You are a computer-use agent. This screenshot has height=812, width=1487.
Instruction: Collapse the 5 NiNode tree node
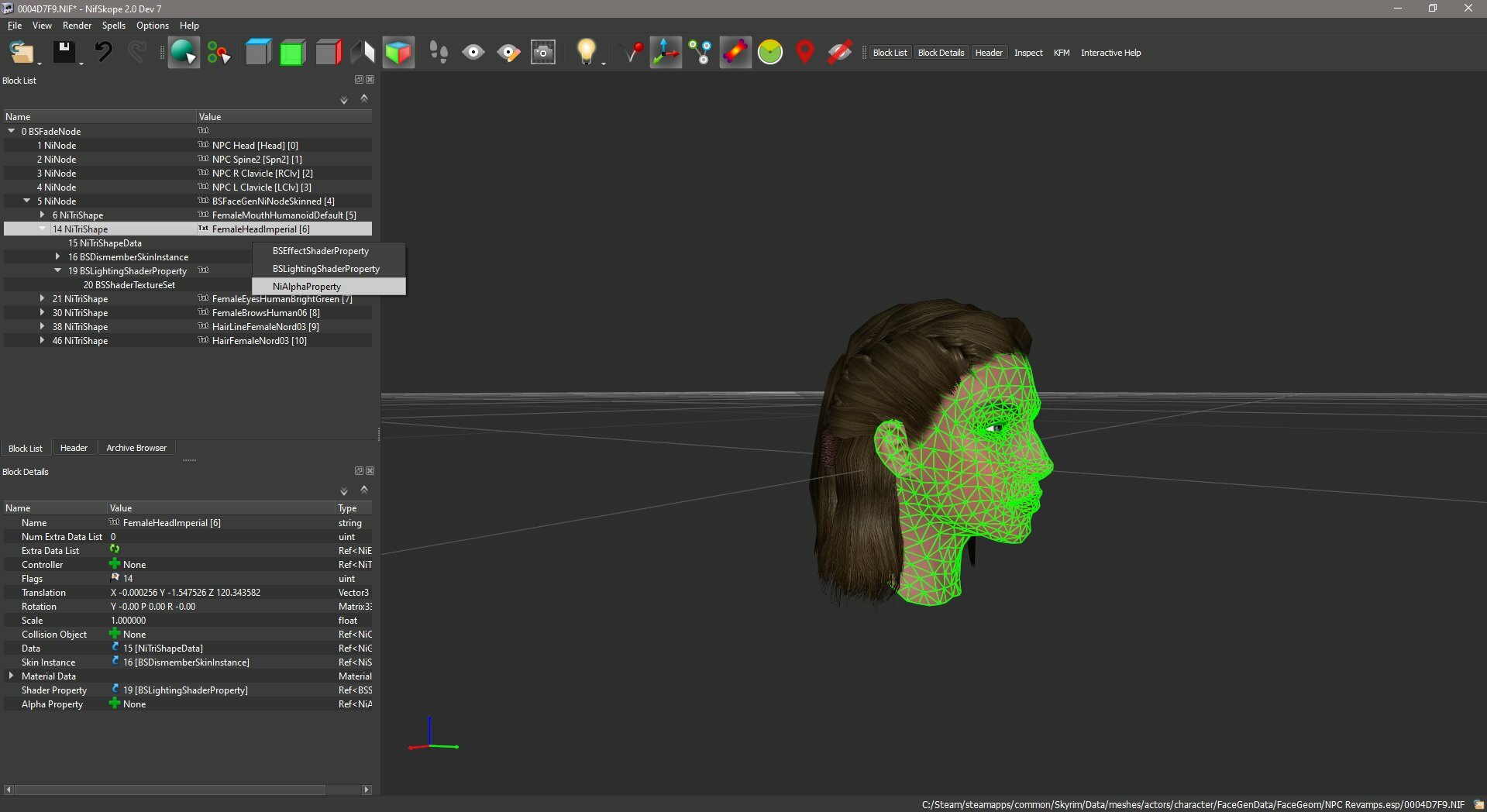pyautogui.click(x=26, y=201)
